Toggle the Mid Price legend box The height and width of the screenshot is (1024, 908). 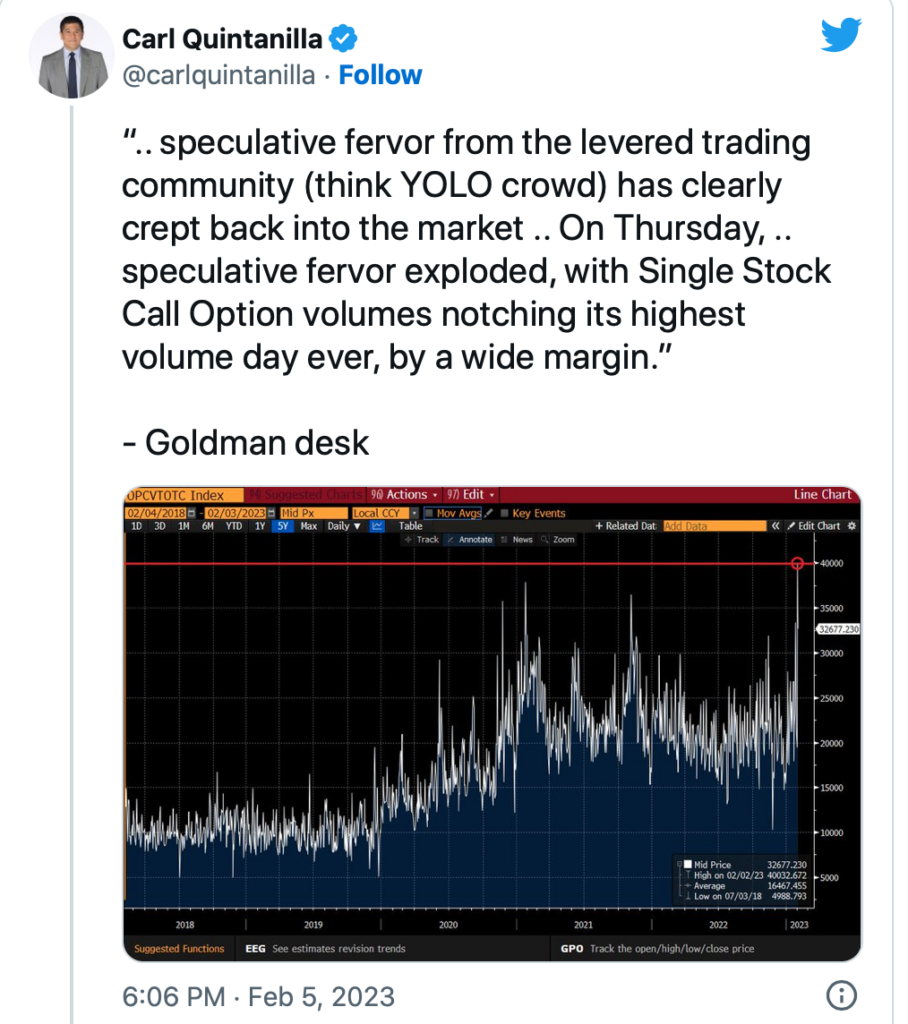pos(687,864)
